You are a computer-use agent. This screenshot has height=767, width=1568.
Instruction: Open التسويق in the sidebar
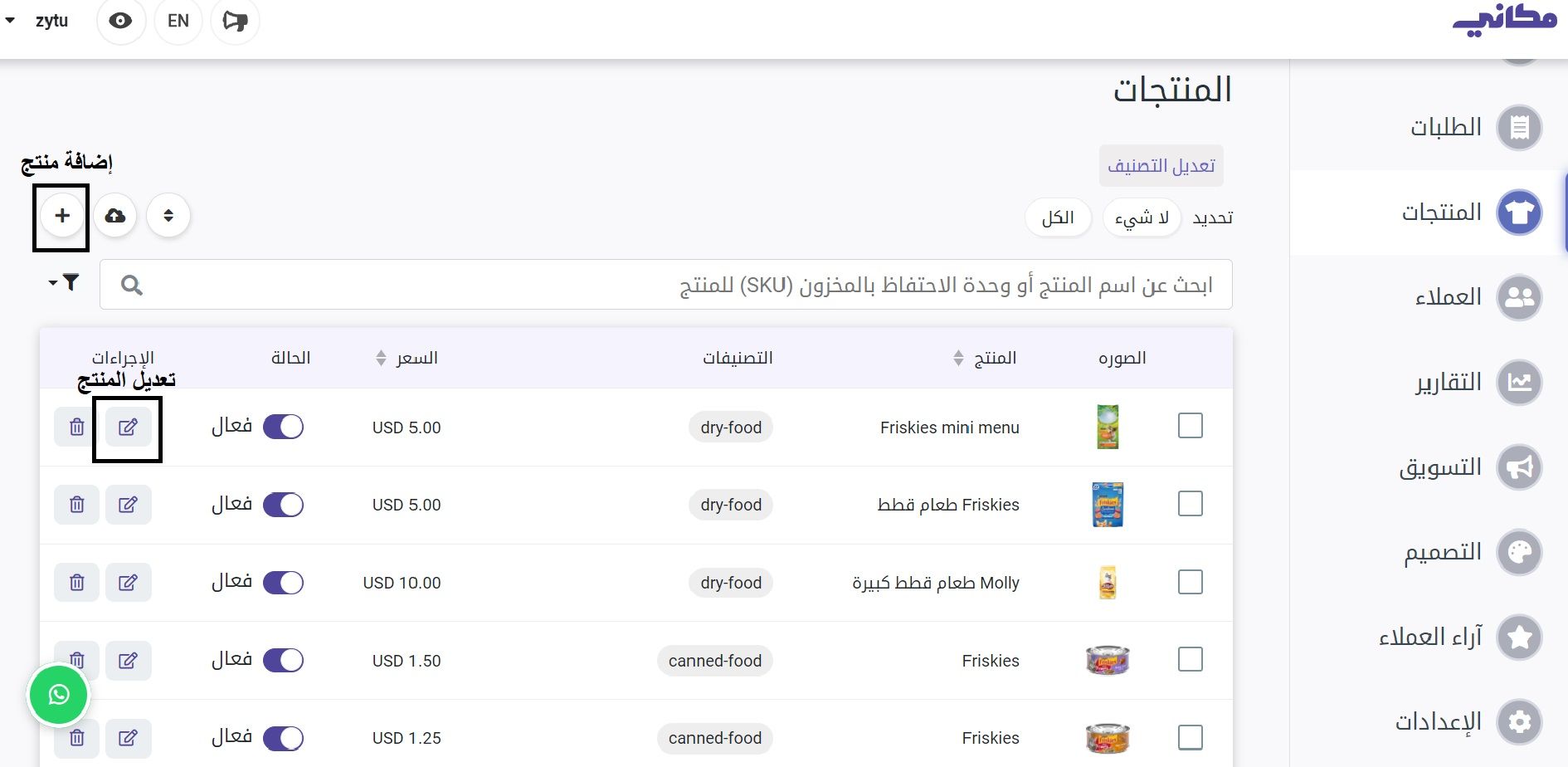[1429, 467]
